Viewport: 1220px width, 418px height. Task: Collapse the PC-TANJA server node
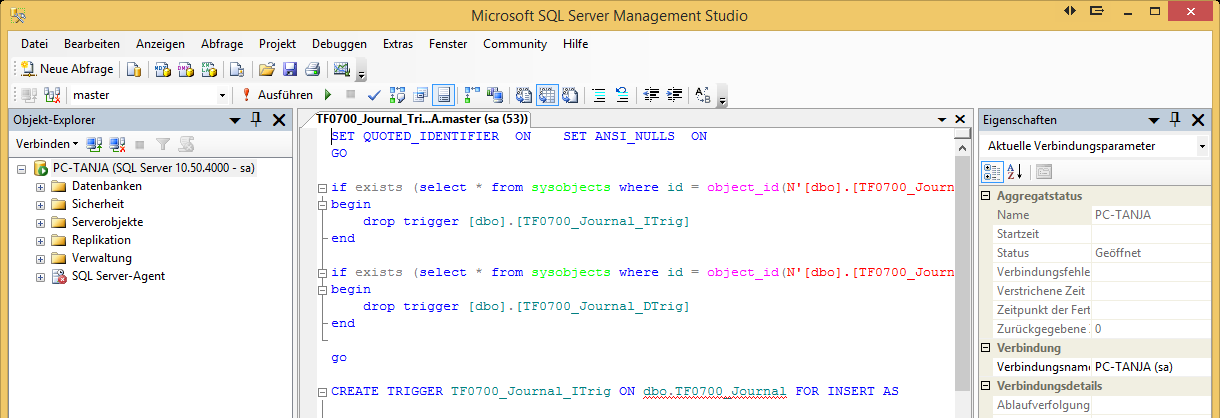click(23, 168)
